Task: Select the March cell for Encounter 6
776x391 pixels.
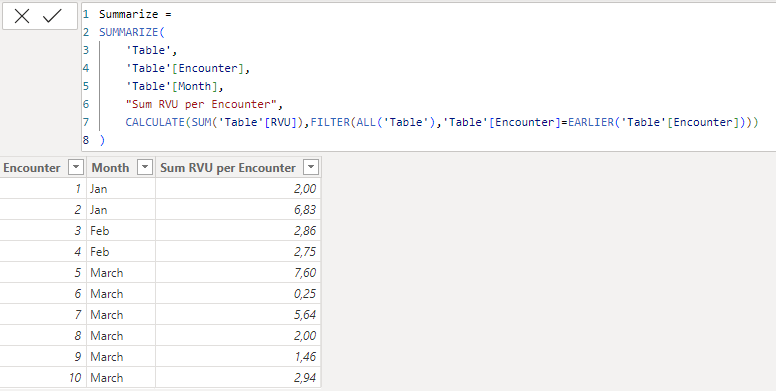Action: [x=121, y=293]
